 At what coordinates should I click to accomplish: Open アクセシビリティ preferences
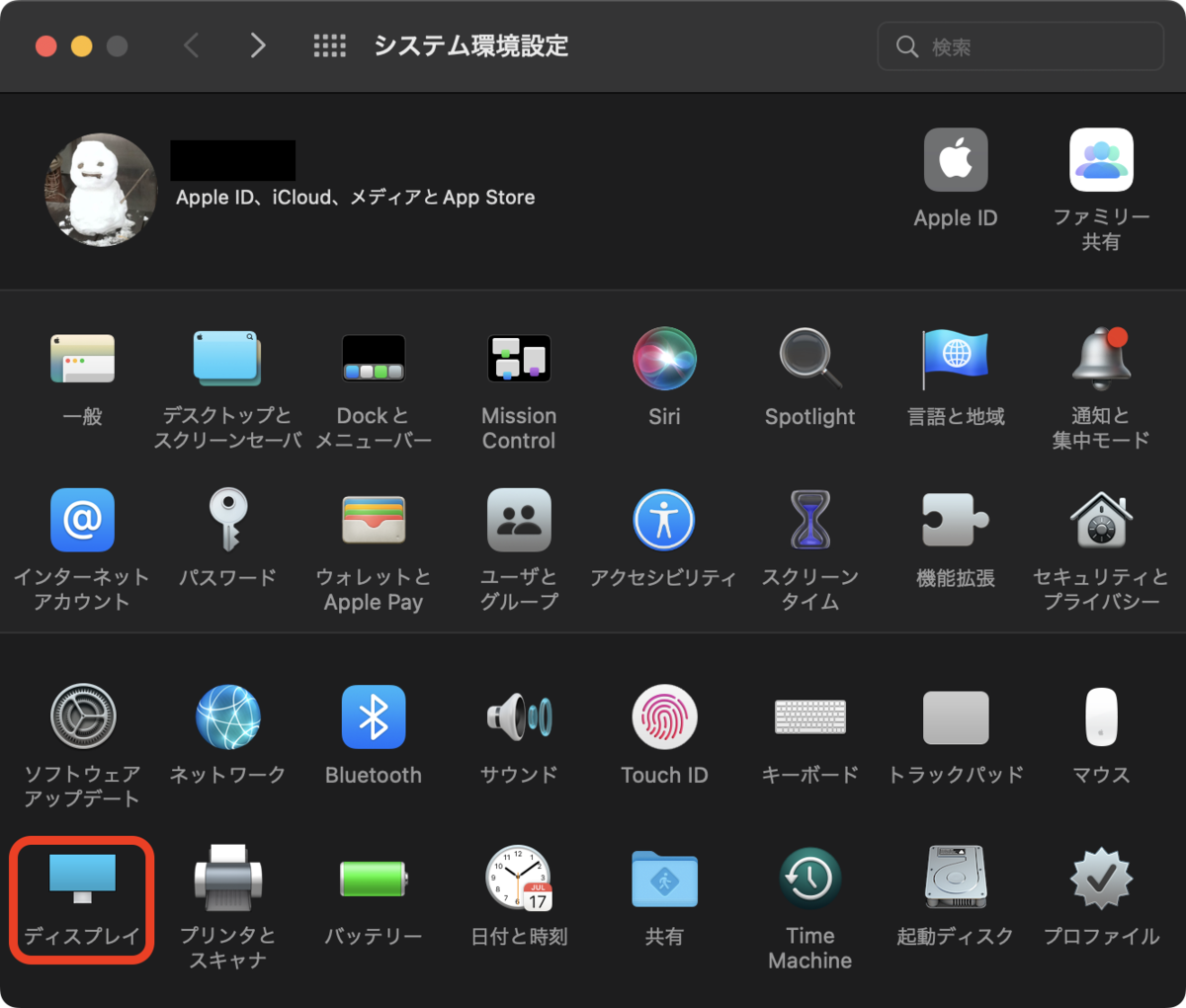pos(664,520)
